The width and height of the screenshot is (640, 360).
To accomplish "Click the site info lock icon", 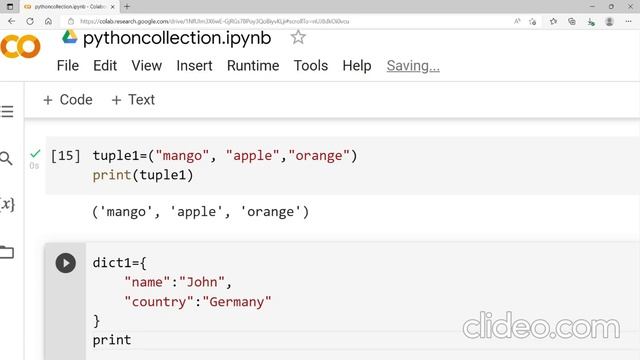I will click(71, 21).
